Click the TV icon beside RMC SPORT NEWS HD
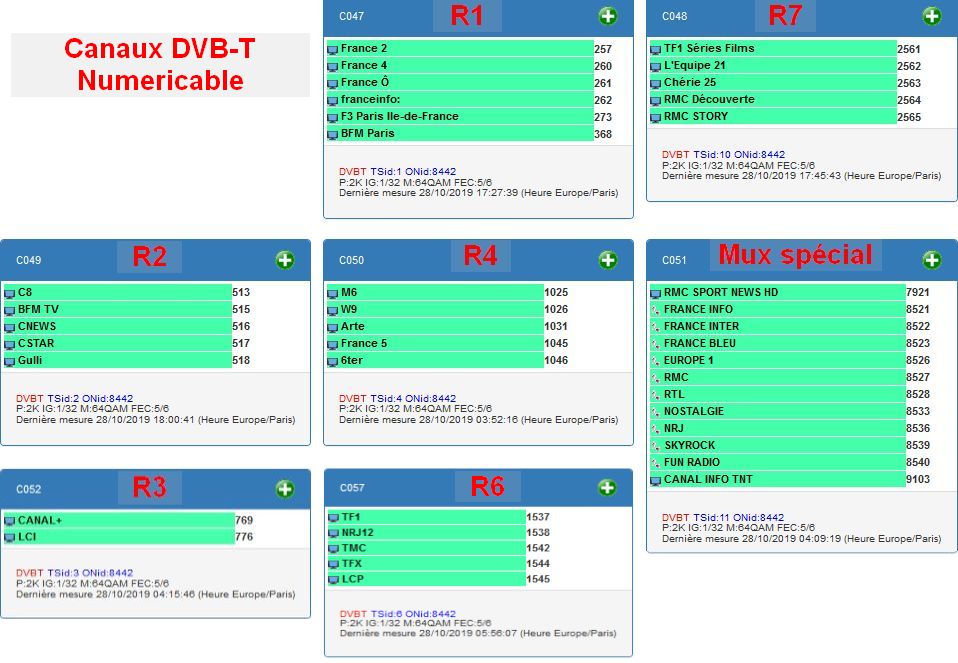Screen dimensions: 958x663 tap(656, 294)
